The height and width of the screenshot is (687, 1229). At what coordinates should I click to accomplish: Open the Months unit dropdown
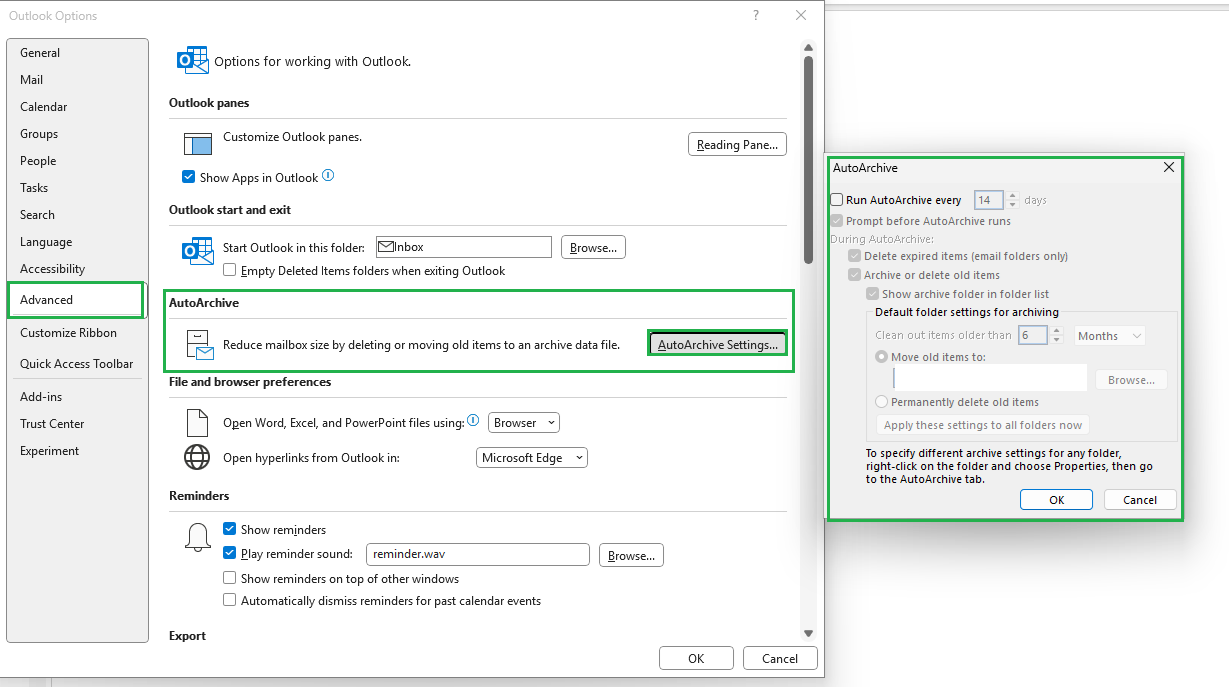(x=1110, y=336)
